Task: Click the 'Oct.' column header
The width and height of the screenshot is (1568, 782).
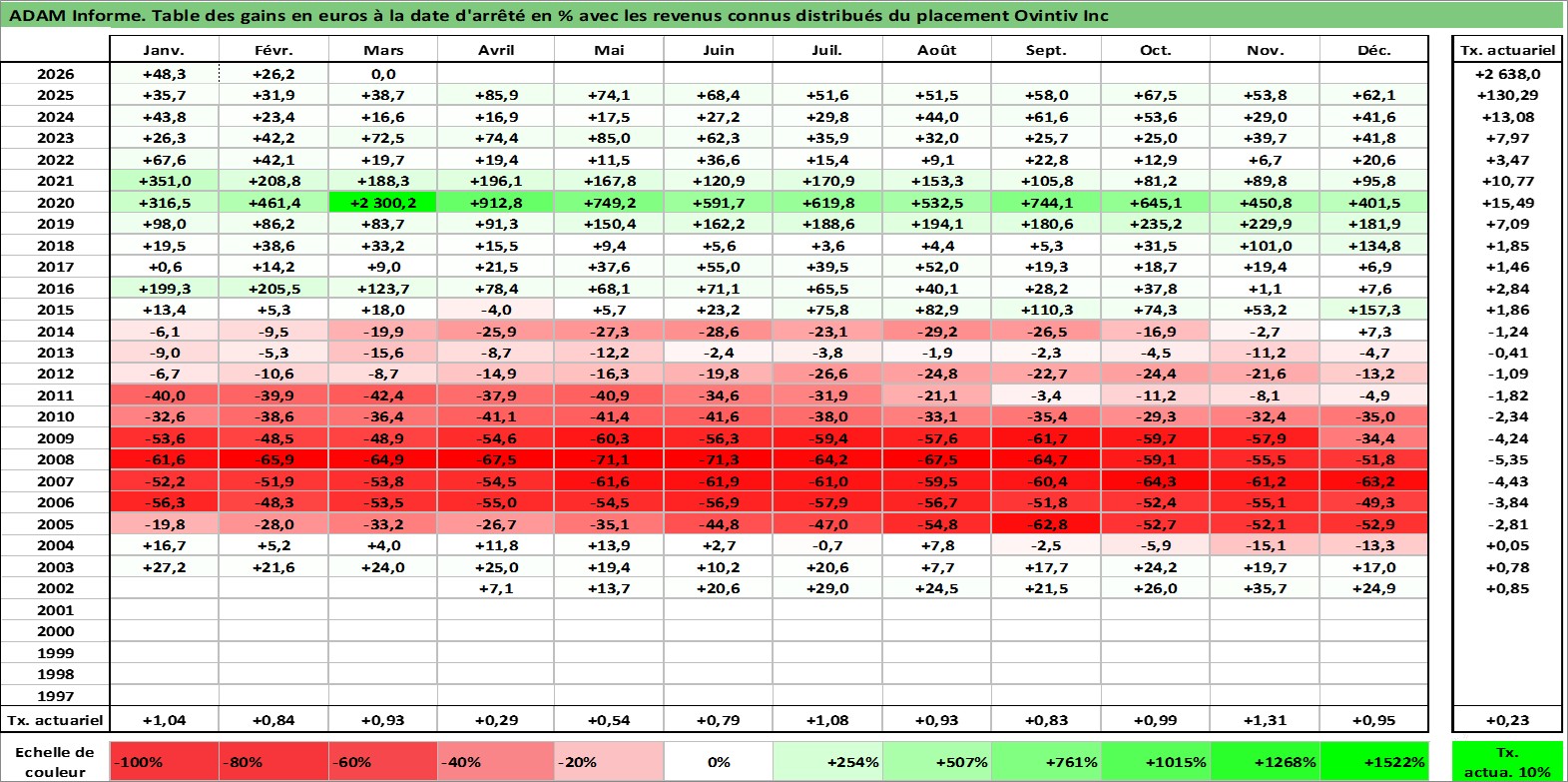Action: 1156,50
